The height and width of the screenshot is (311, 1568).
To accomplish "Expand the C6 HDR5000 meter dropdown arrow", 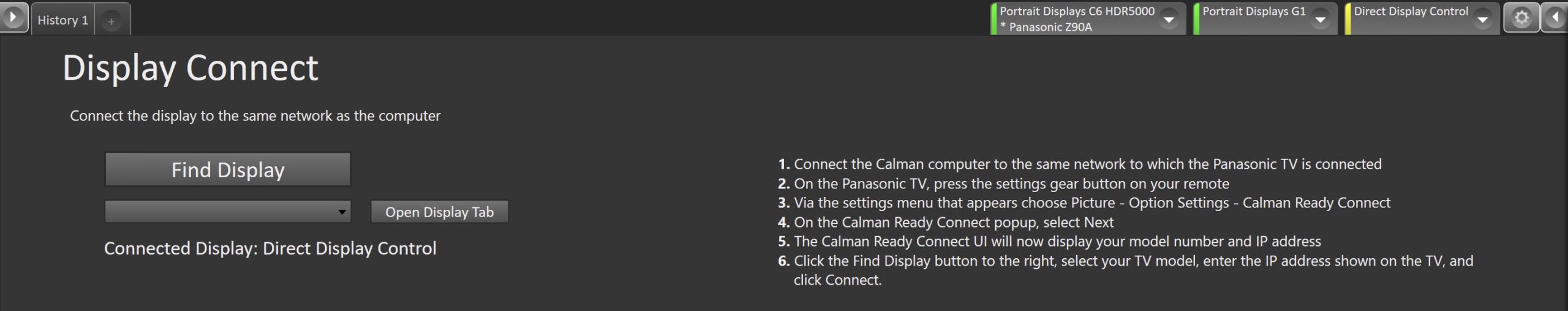I will click(1169, 20).
